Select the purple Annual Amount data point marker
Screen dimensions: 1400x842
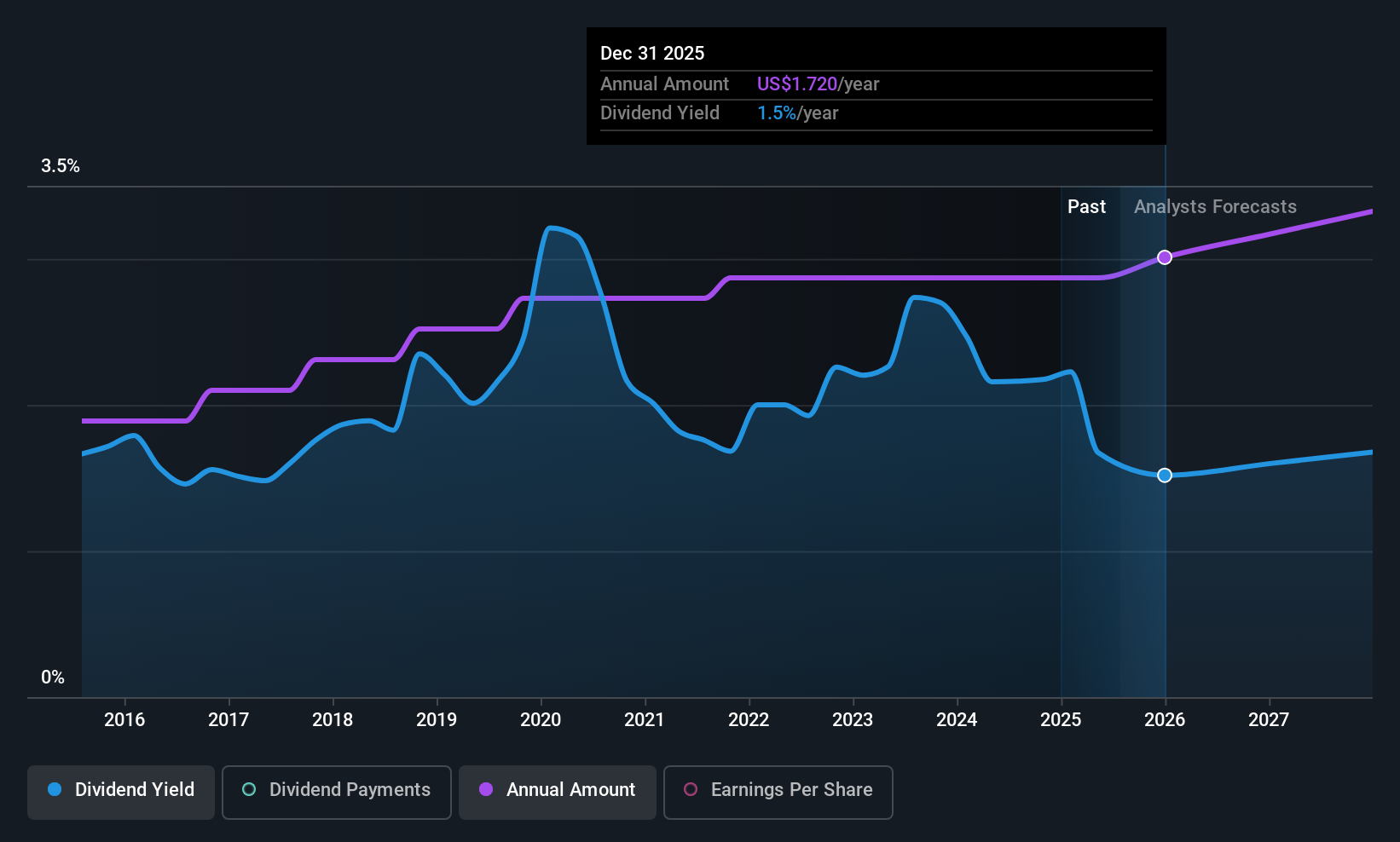point(1165,257)
